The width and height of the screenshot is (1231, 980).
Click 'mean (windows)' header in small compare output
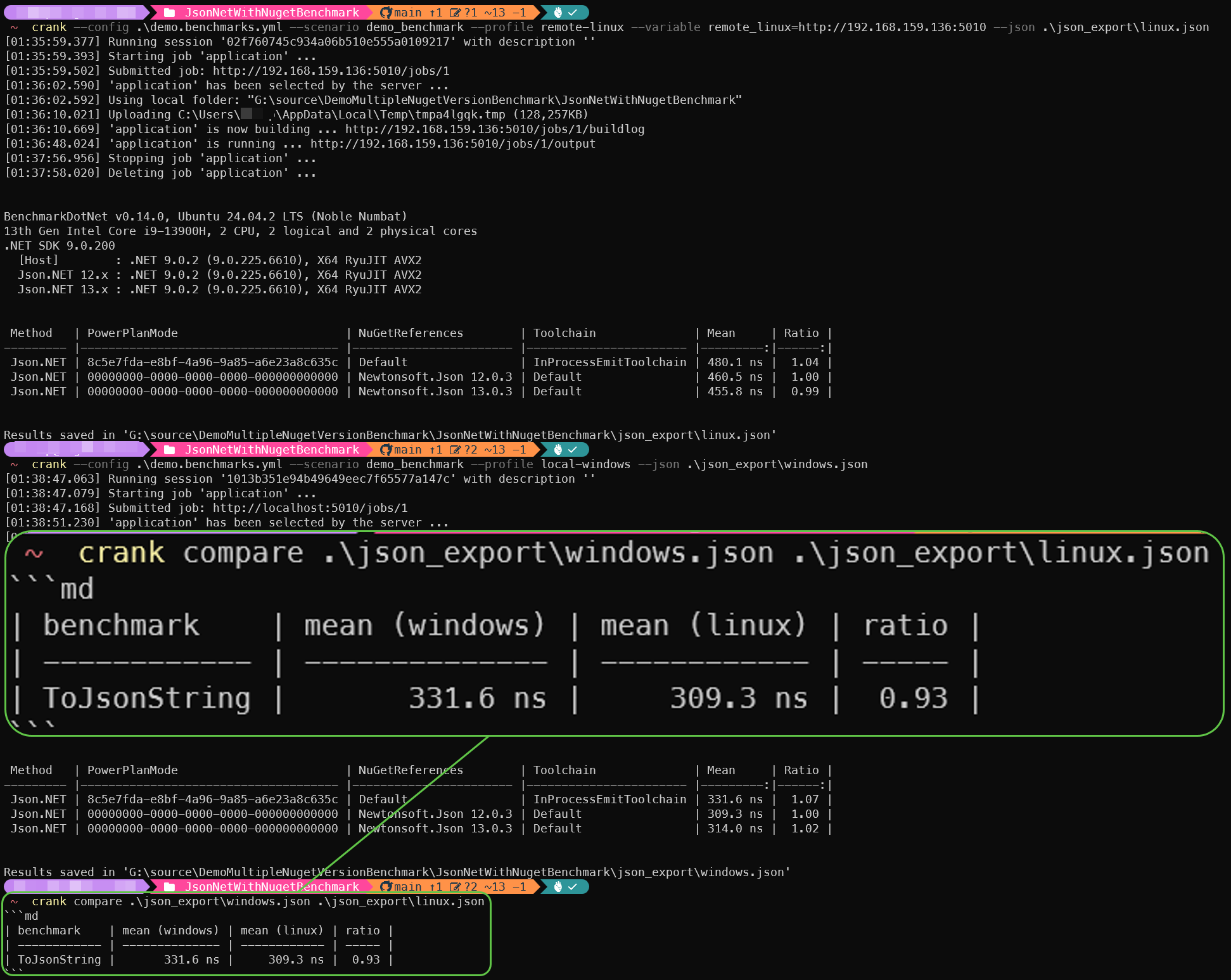coord(170,931)
